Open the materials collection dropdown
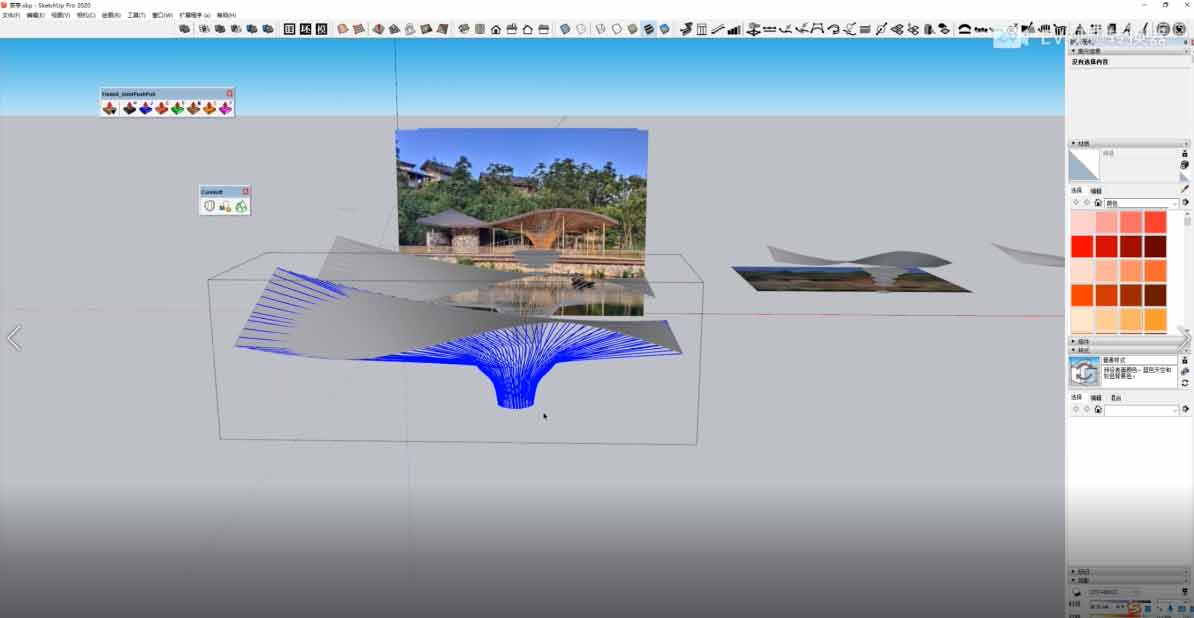The height and width of the screenshot is (618, 1194). (1174, 203)
